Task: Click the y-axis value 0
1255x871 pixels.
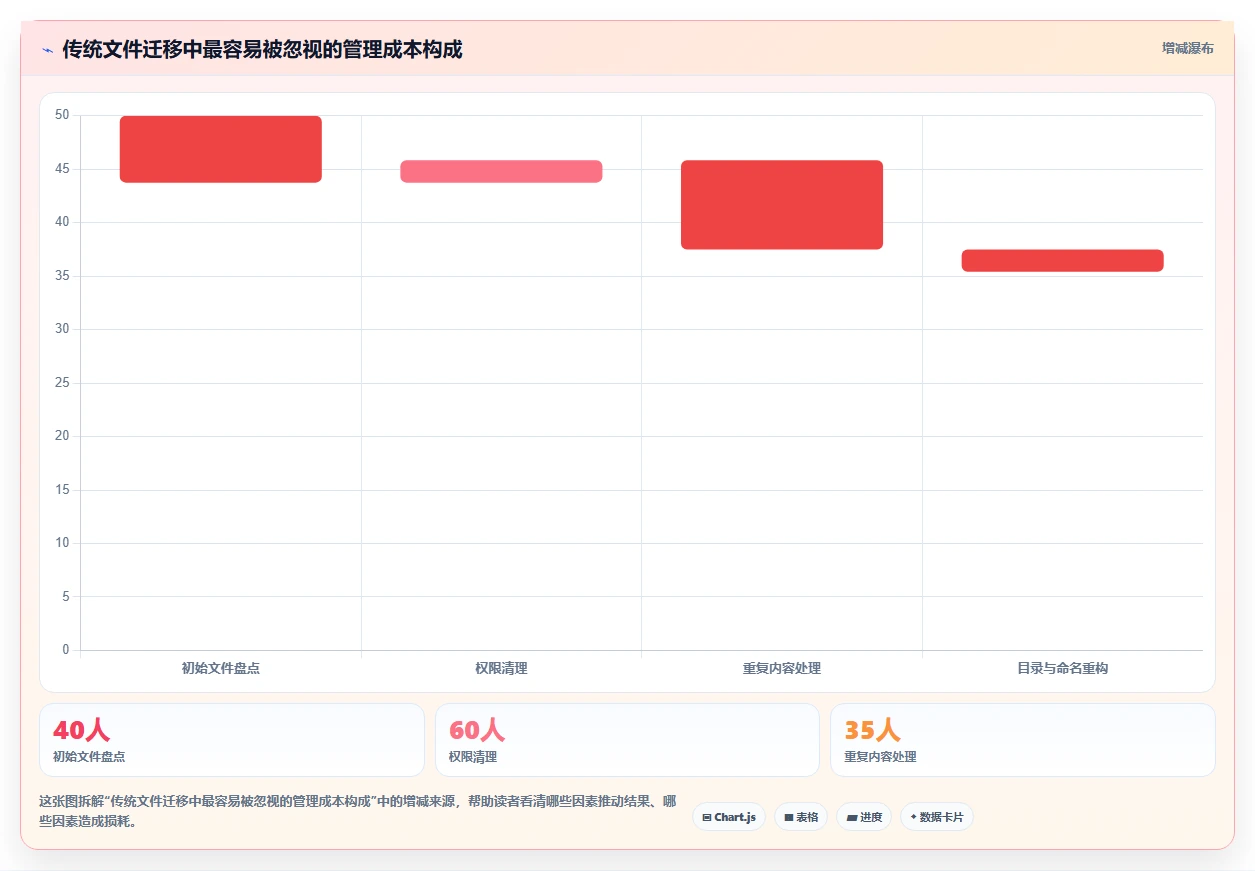Action: tap(66, 650)
